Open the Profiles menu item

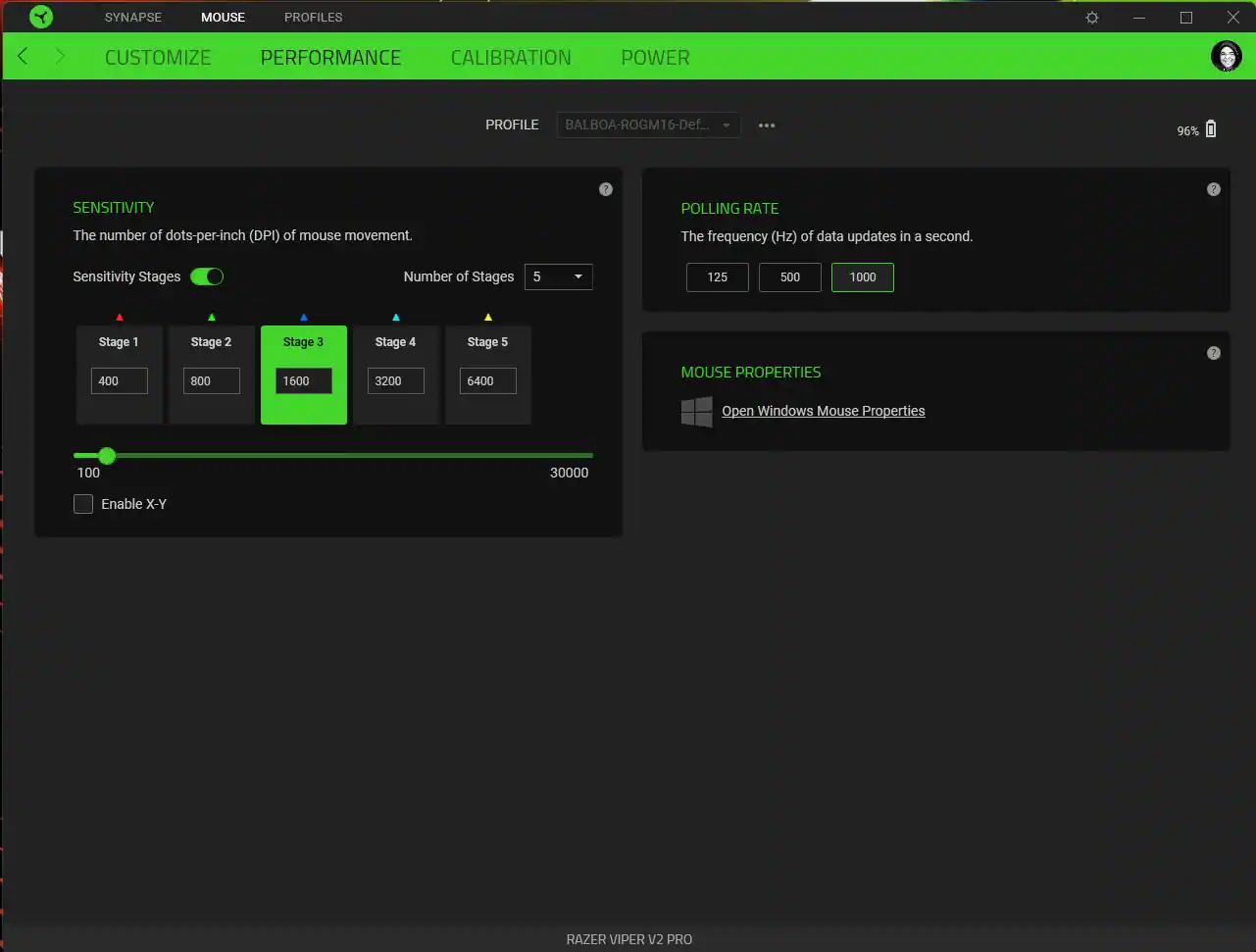tap(314, 18)
